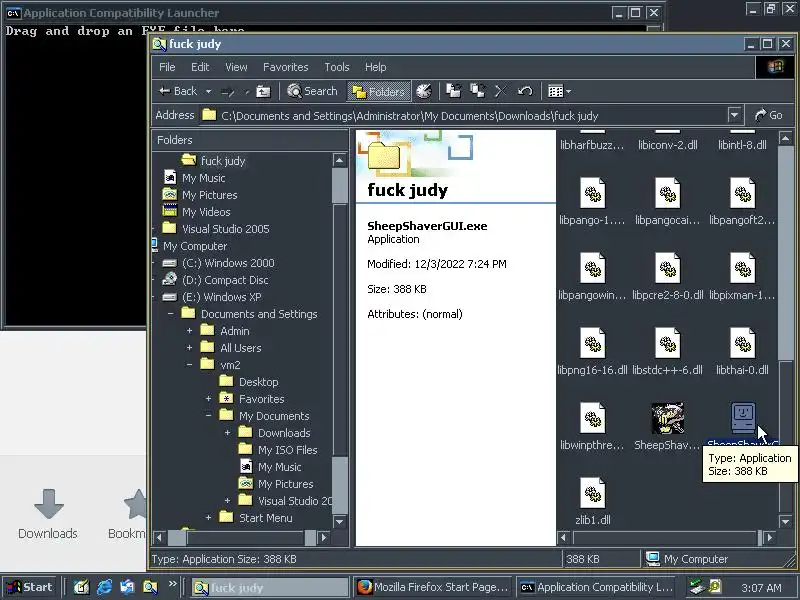Image resolution: width=800 pixels, height=600 pixels.
Task: Click the Go button
Action: click(768, 115)
